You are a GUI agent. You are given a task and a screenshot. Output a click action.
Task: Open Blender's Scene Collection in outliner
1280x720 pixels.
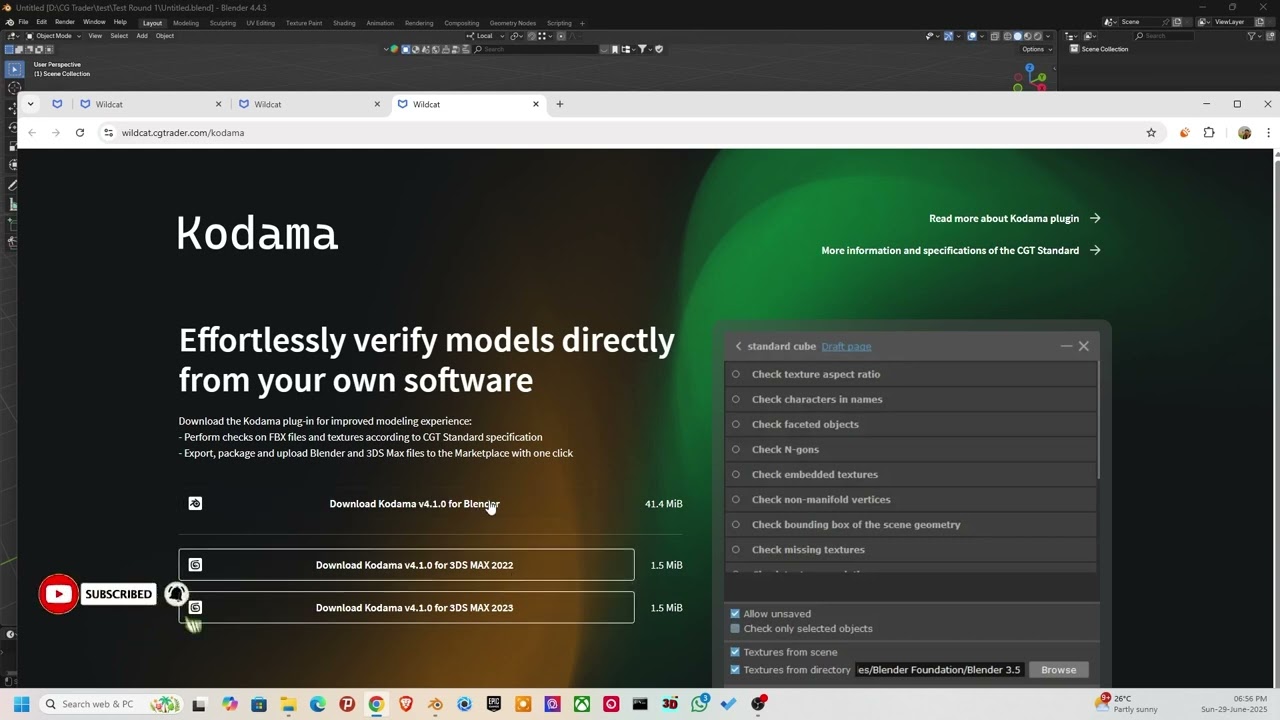click(1104, 49)
